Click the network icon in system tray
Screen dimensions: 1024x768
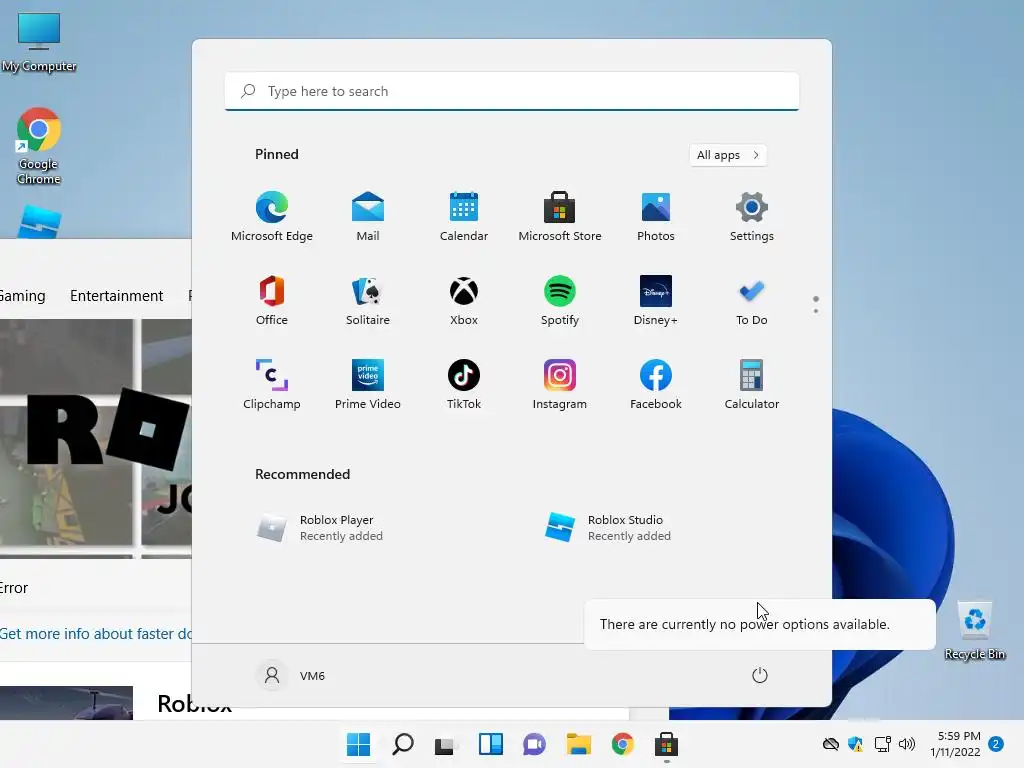882,744
